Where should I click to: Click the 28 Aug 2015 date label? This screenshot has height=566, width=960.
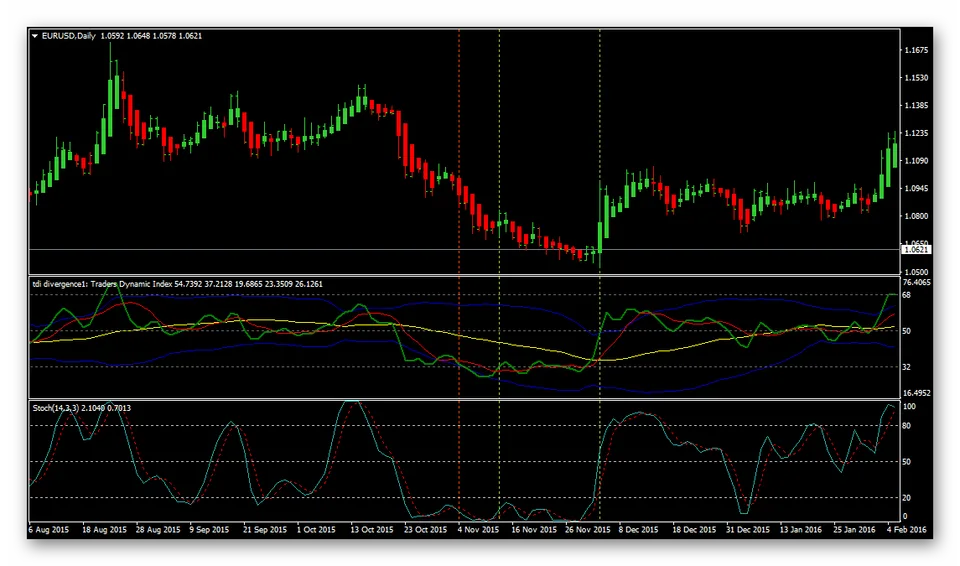[x=158, y=529]
